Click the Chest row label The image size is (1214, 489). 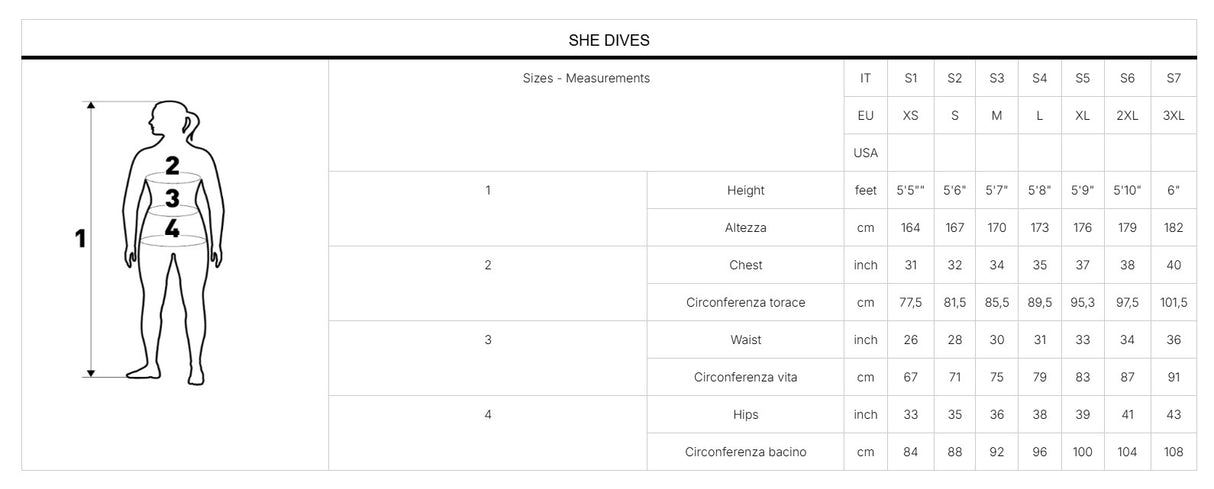pos(745,265)
